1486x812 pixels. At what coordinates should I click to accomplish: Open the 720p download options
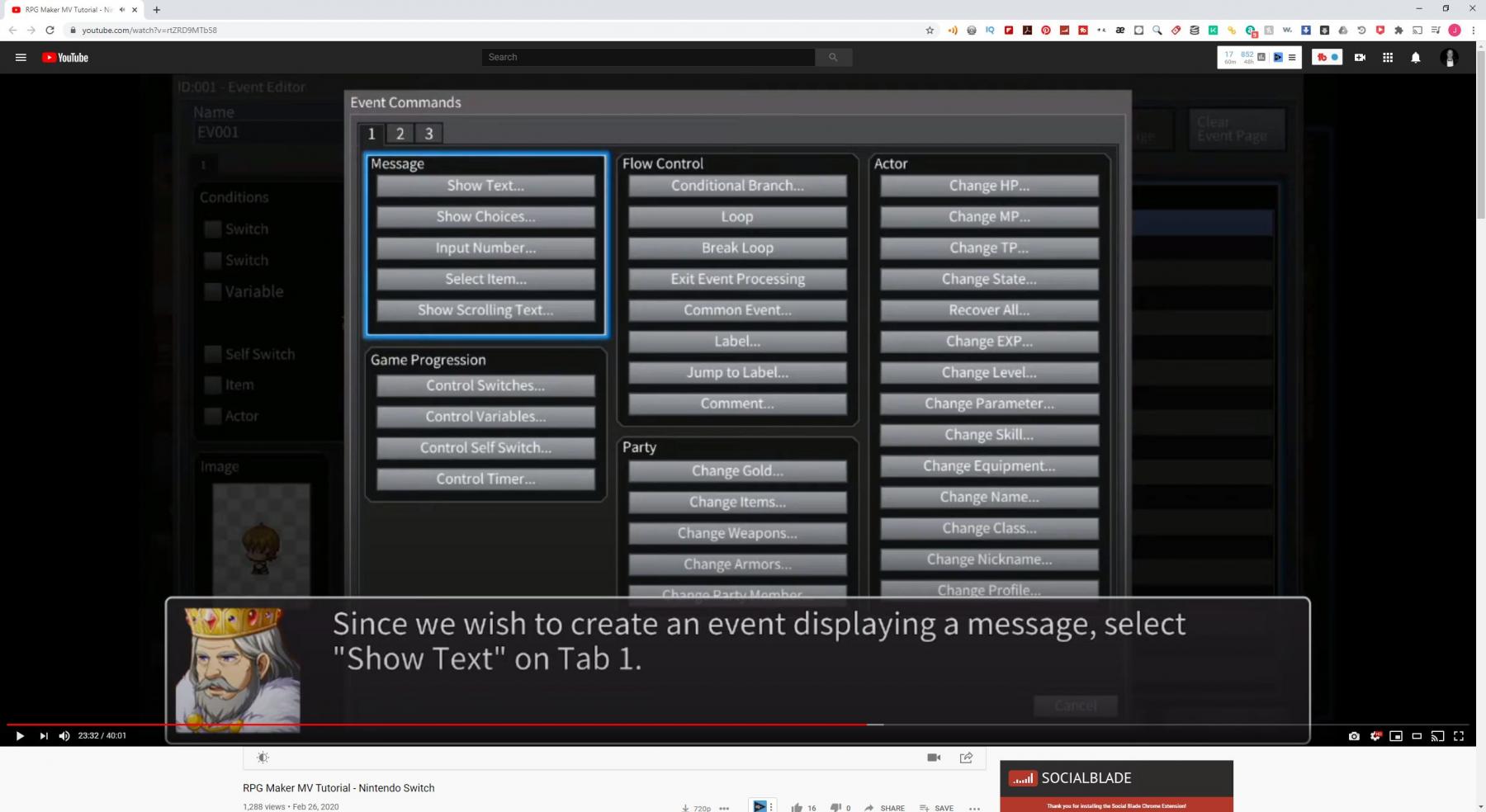(x=696, y=808)
